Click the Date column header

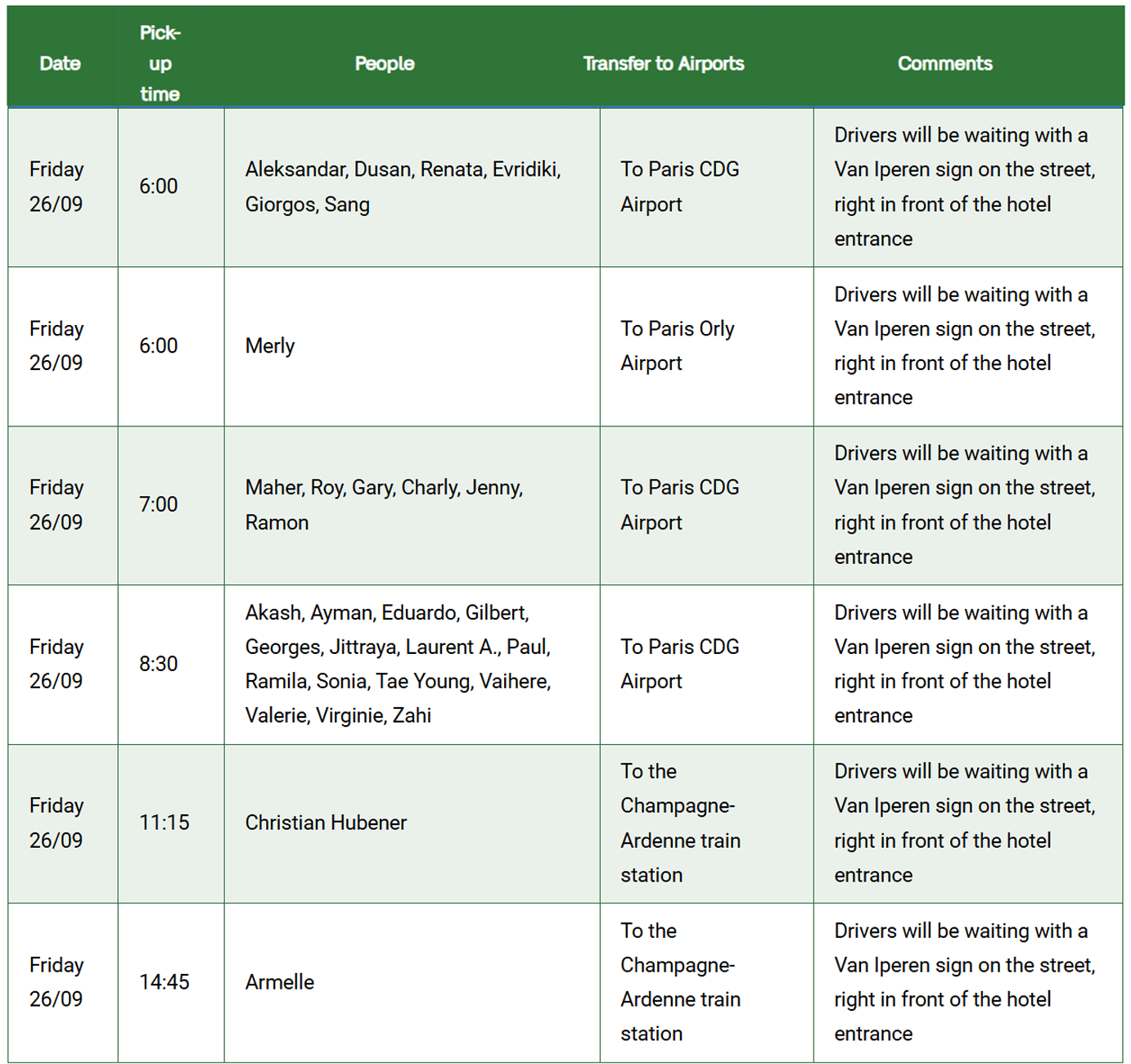60,64
